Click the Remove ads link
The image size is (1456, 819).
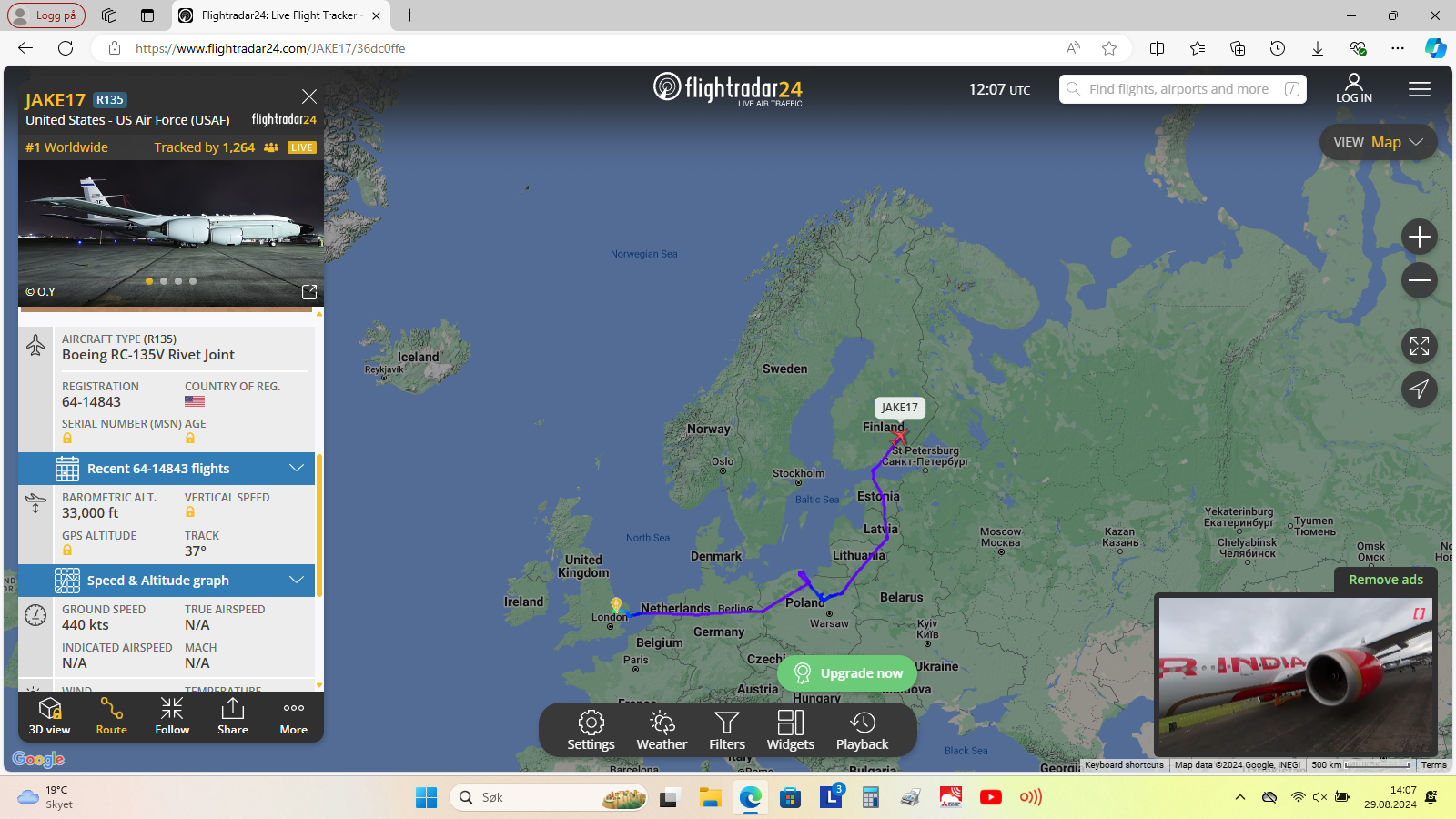point(1386,580)
